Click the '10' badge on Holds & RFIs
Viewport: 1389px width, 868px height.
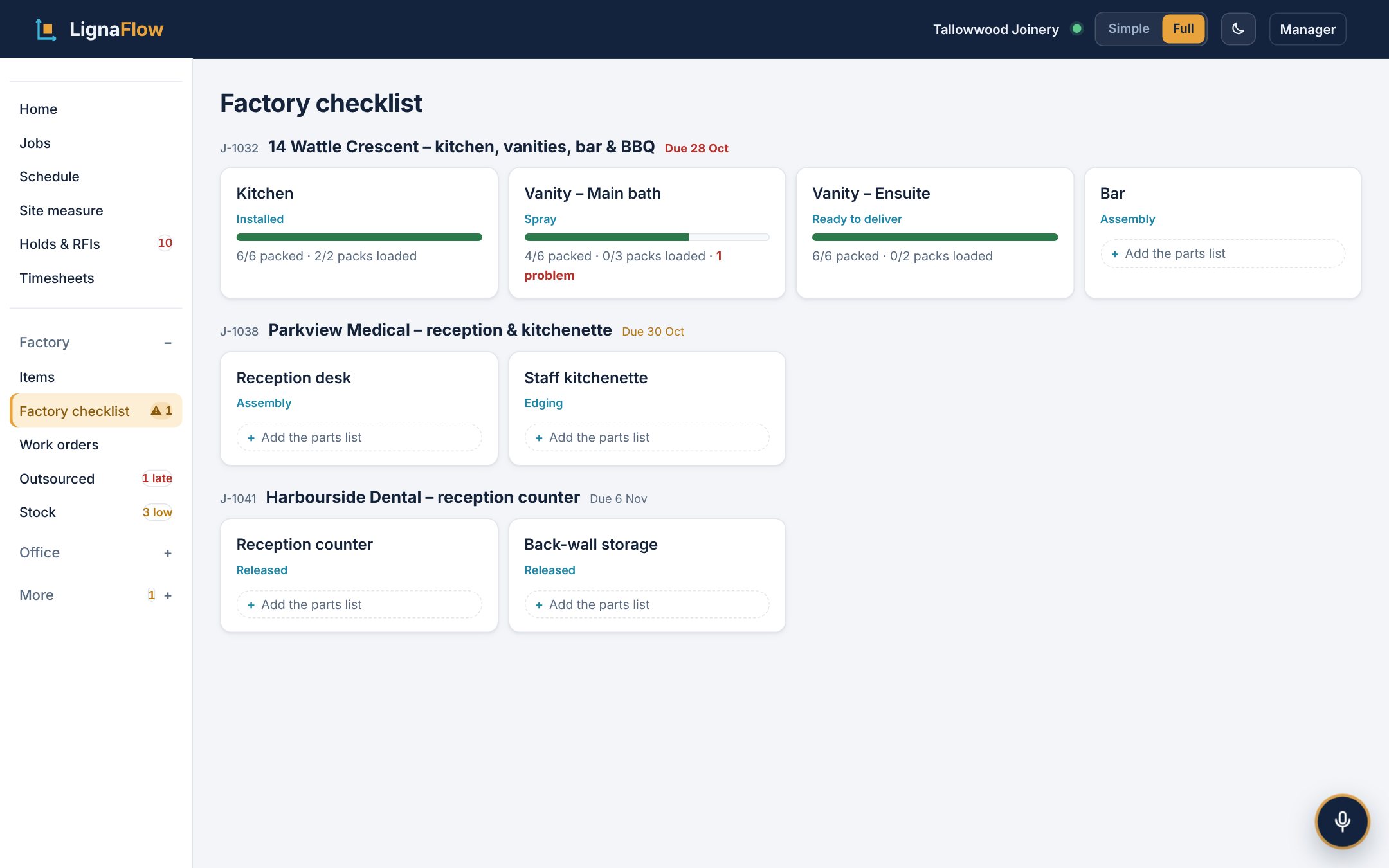click(165, 243)
